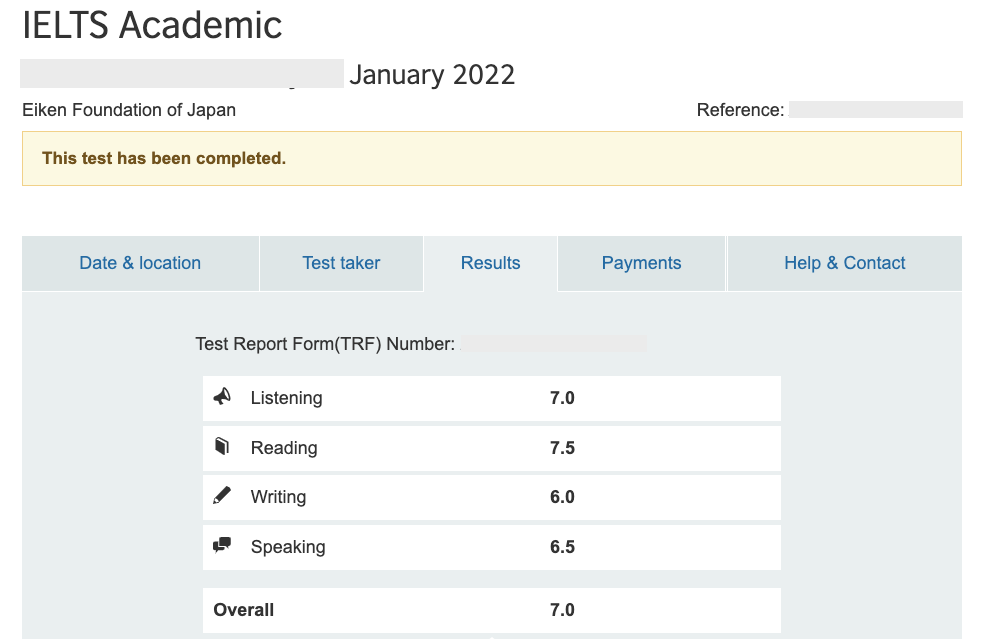Switch to the Test taker tab
Image resolution: width=981 pixels, height=639 pixels.
coord(341,263)
